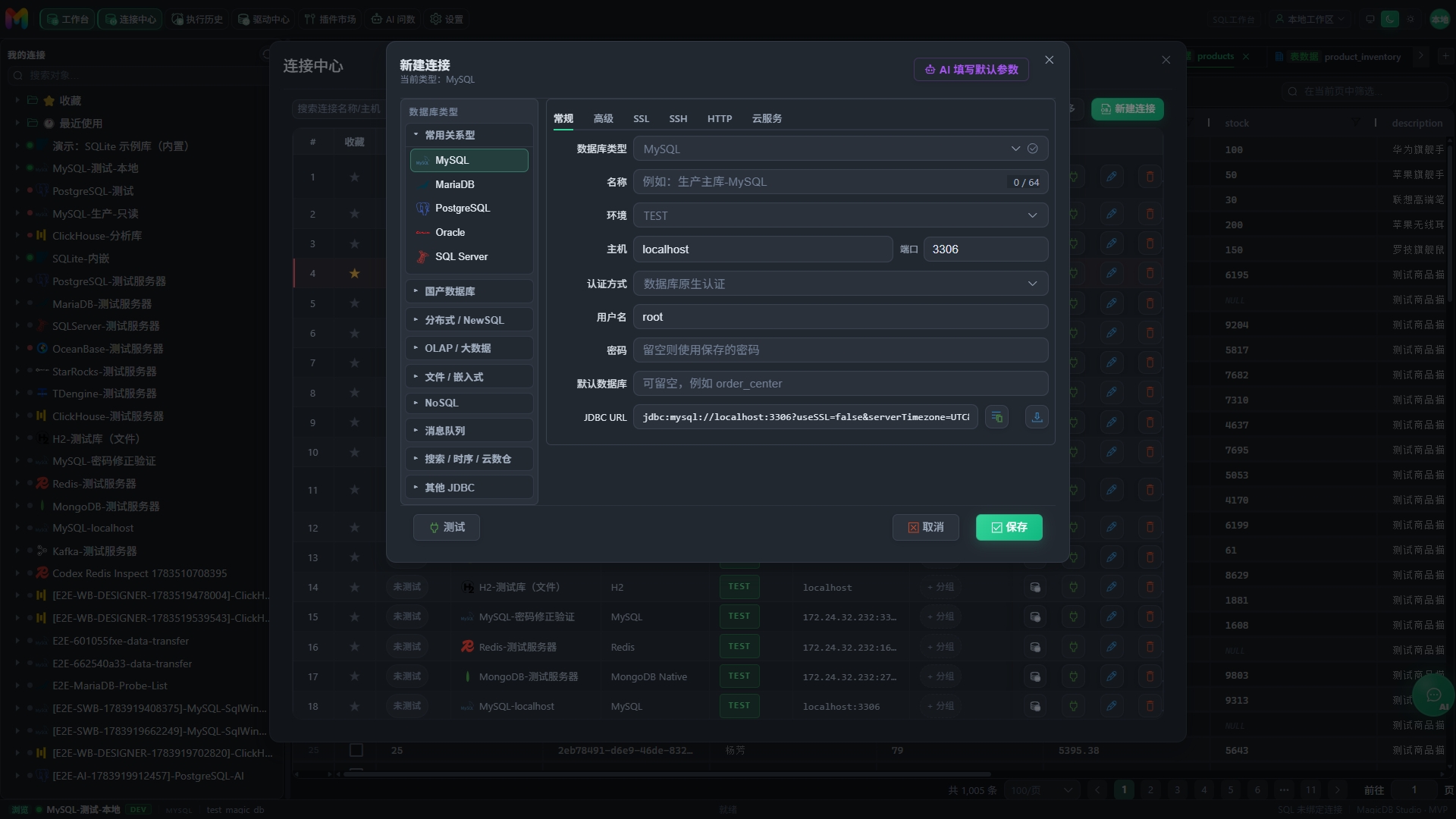
Task: Click the 保存 button
Action: (1009, 527)
